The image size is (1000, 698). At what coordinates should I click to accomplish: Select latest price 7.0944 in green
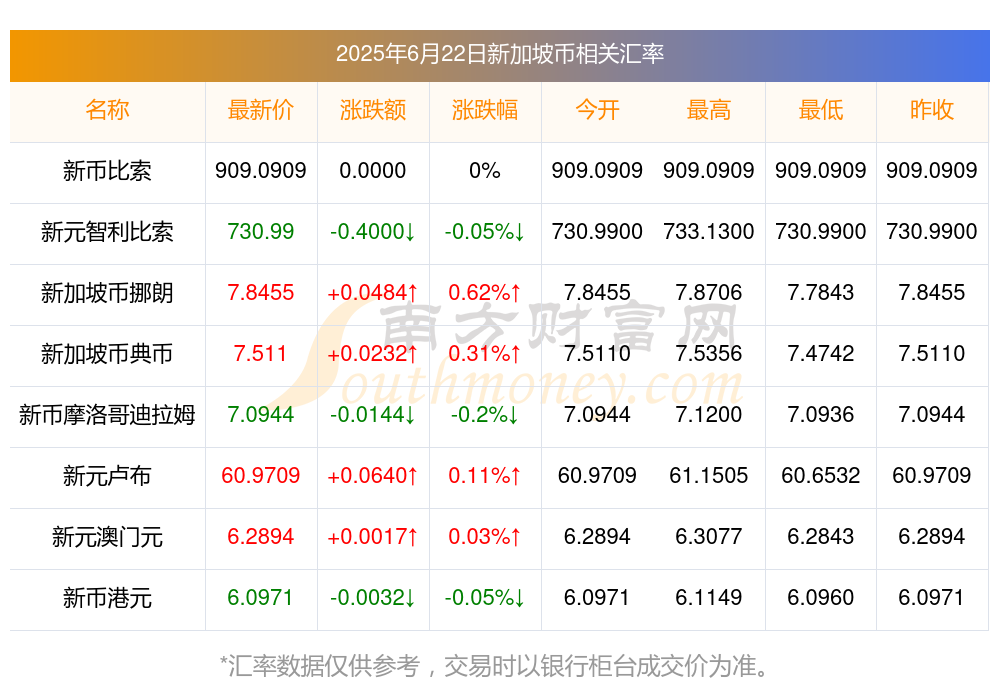click(x=260, y=415)
